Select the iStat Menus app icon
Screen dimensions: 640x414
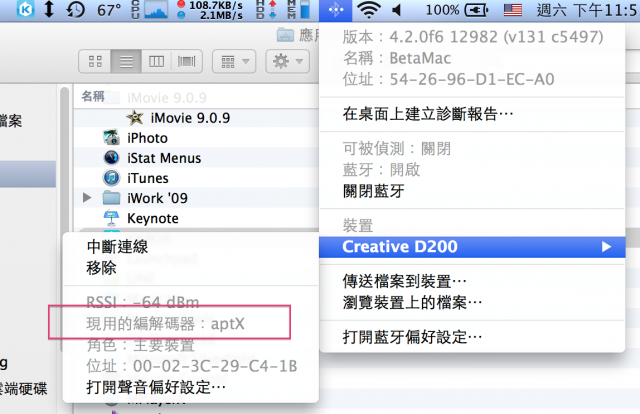point(111,158)
